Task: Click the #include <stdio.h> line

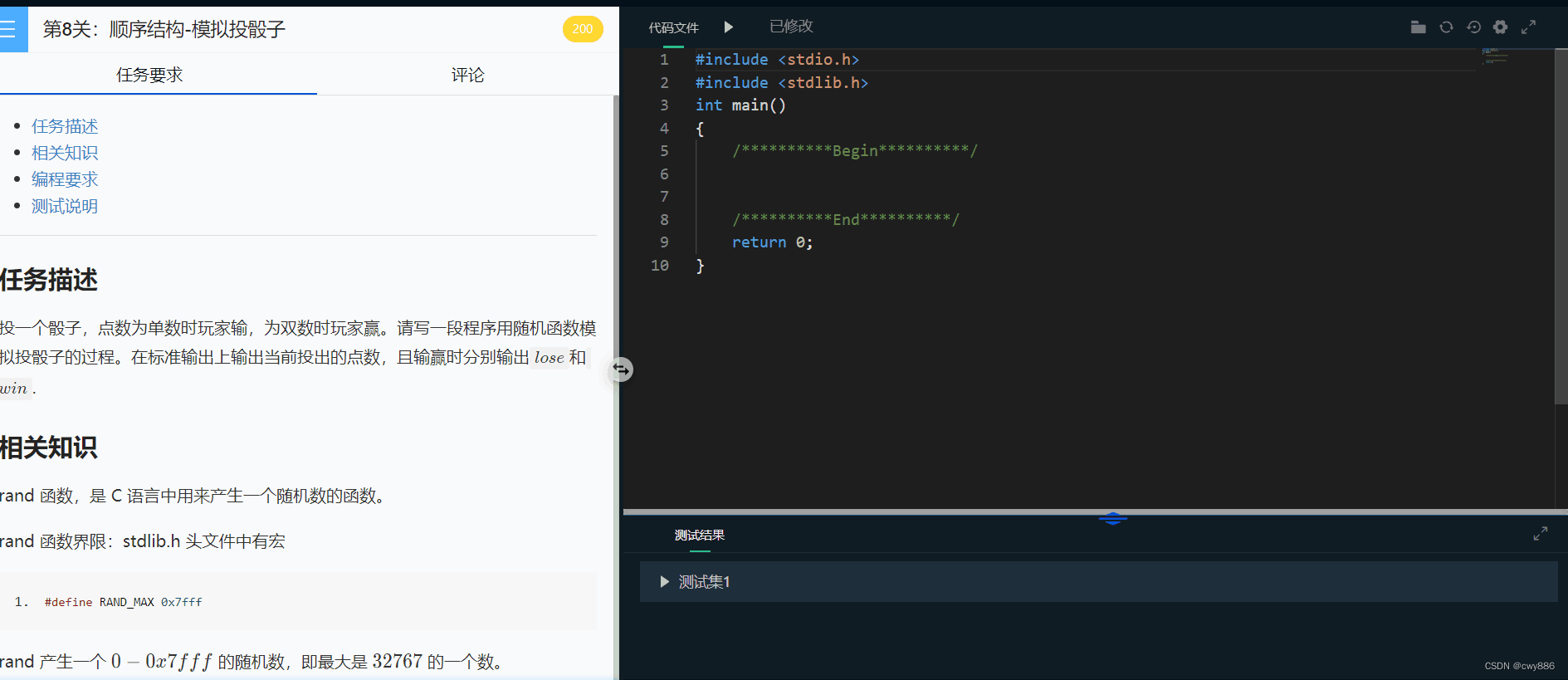Action: [777, 60]
